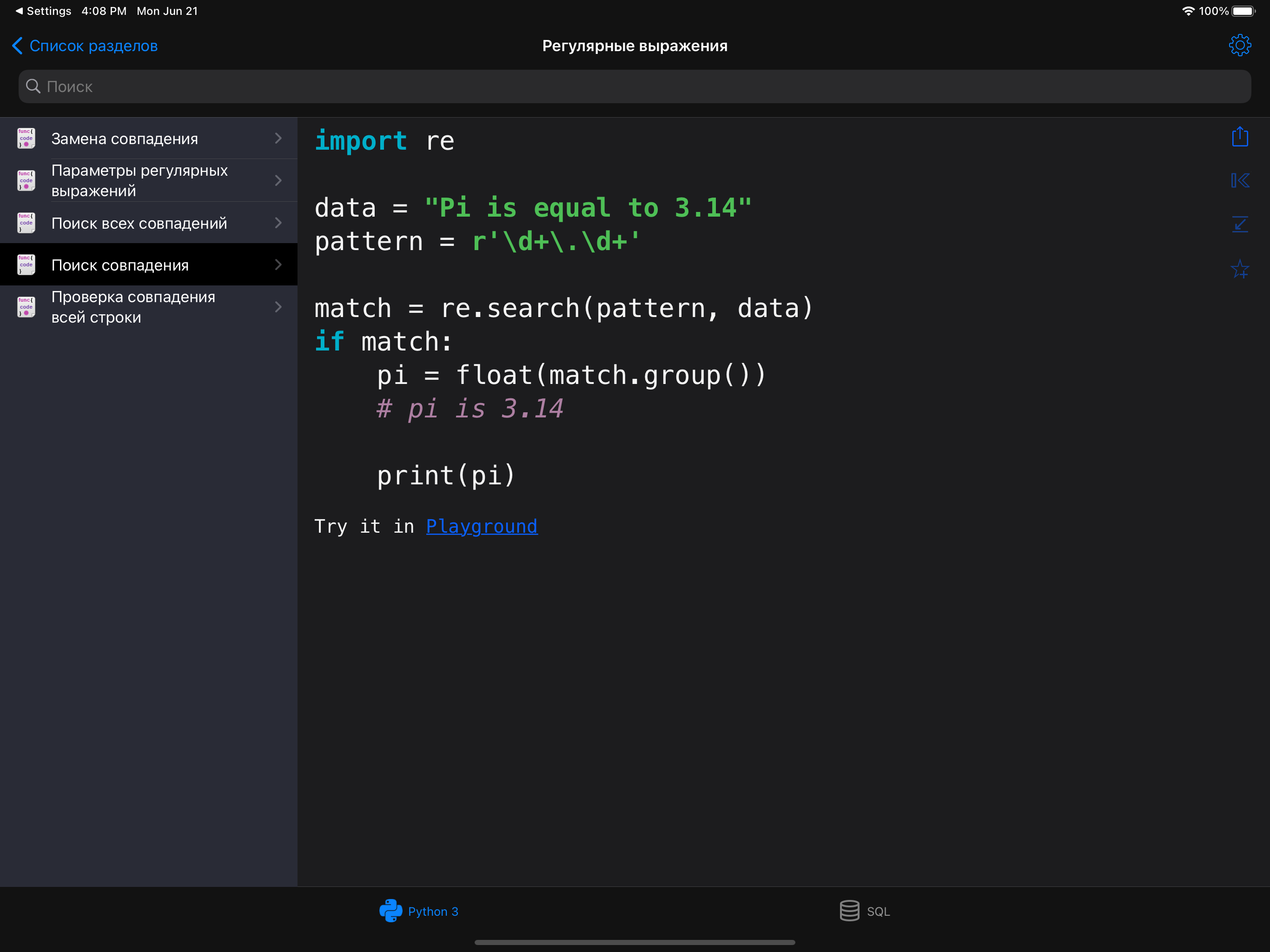Tap snippet icon beside Проверка совпадения всей строки
The width and height of the screenshot is (1270, 952).
[26, 307]
